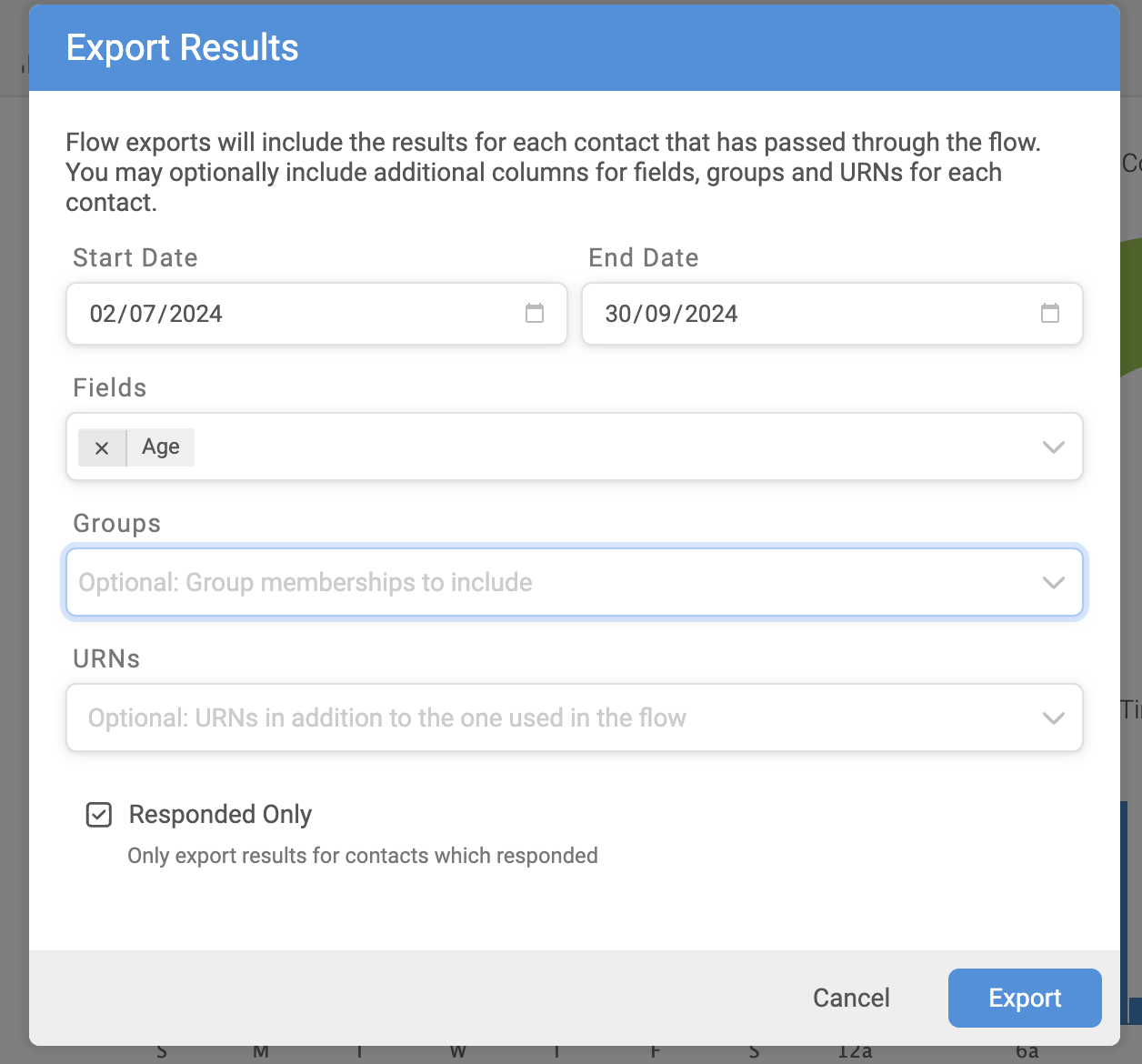The width and height of the screenshot is (1142, 1064).
Task: Focus the Groups memberships placeholder text
Action: (x=306, y=583)
